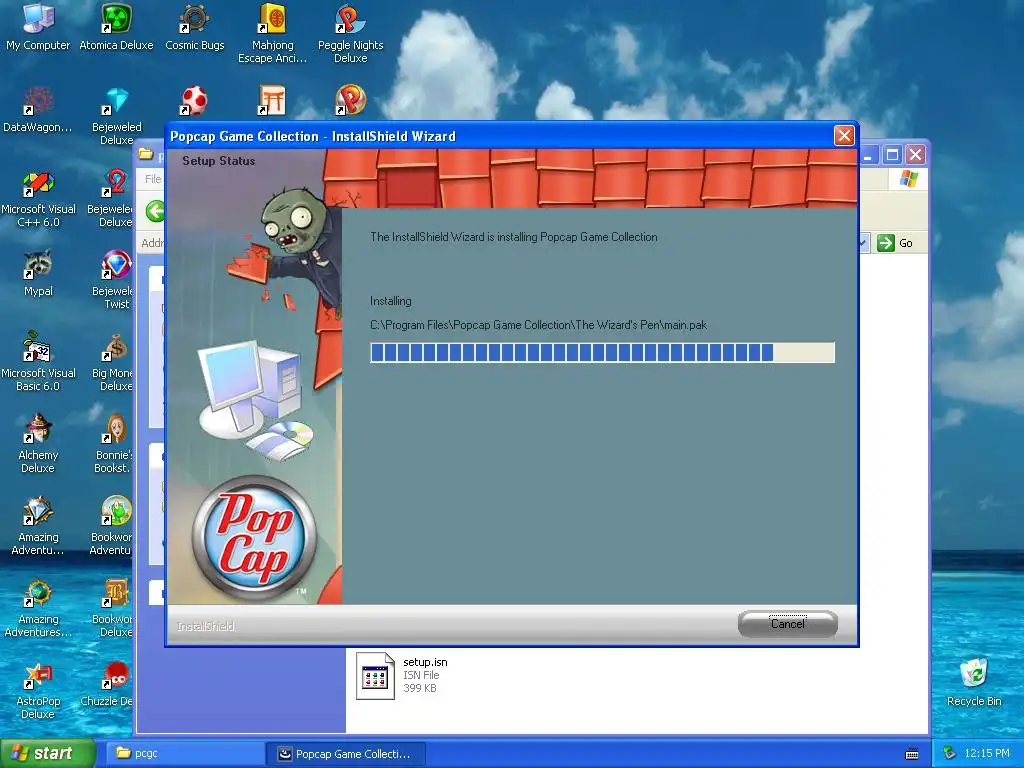Launch Bejeweled Deluxe diamond icon
1024x768 pixels.
(116, 116)
